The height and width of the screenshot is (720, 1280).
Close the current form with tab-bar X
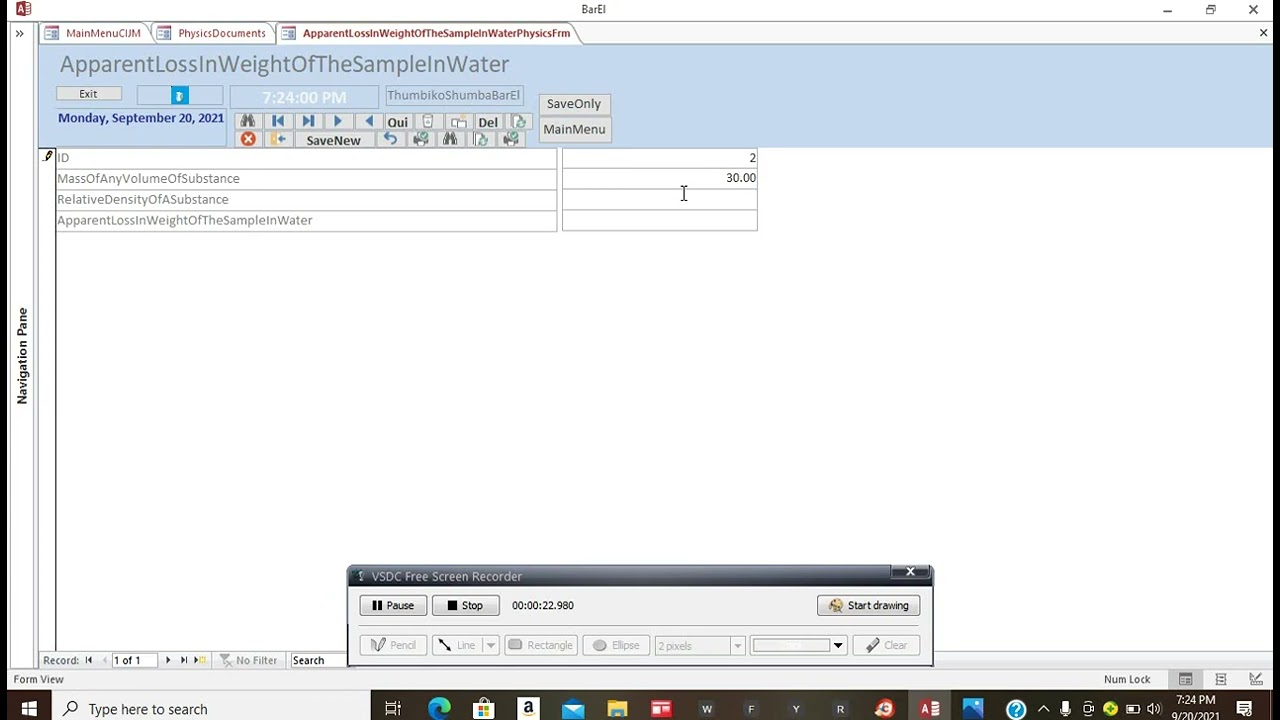1263,33
